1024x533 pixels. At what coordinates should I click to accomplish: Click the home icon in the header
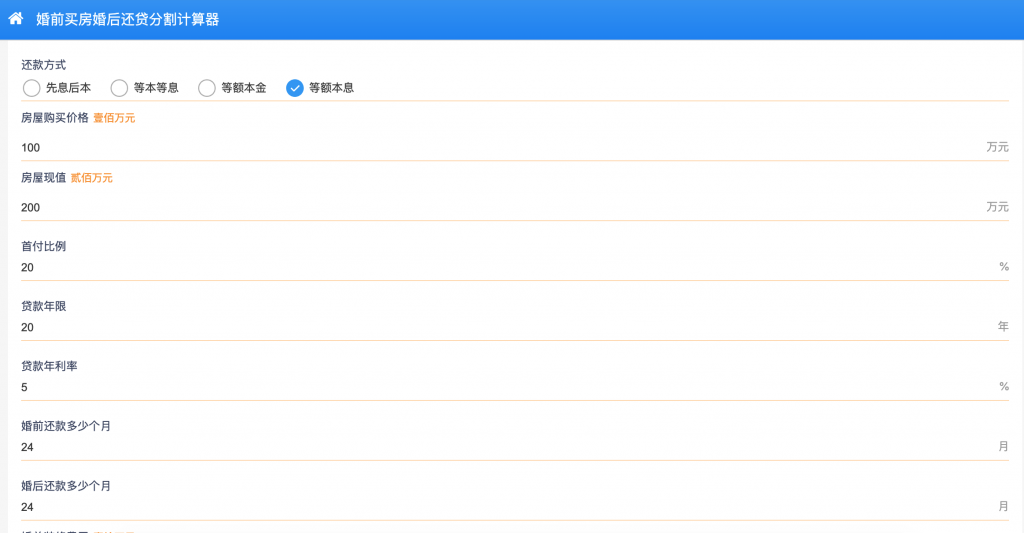[16, 19]
